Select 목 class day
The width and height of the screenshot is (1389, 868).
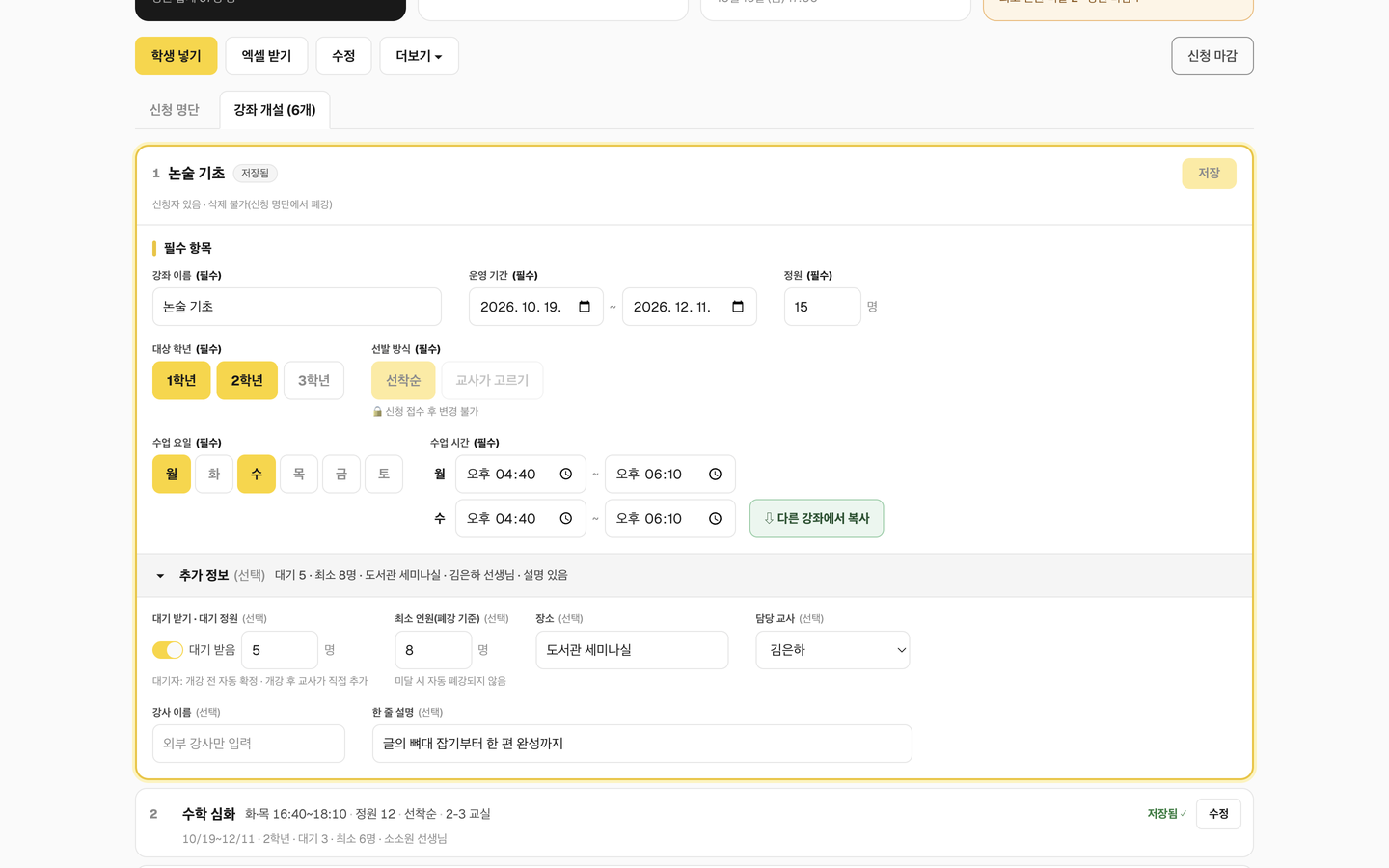(299, 475)
